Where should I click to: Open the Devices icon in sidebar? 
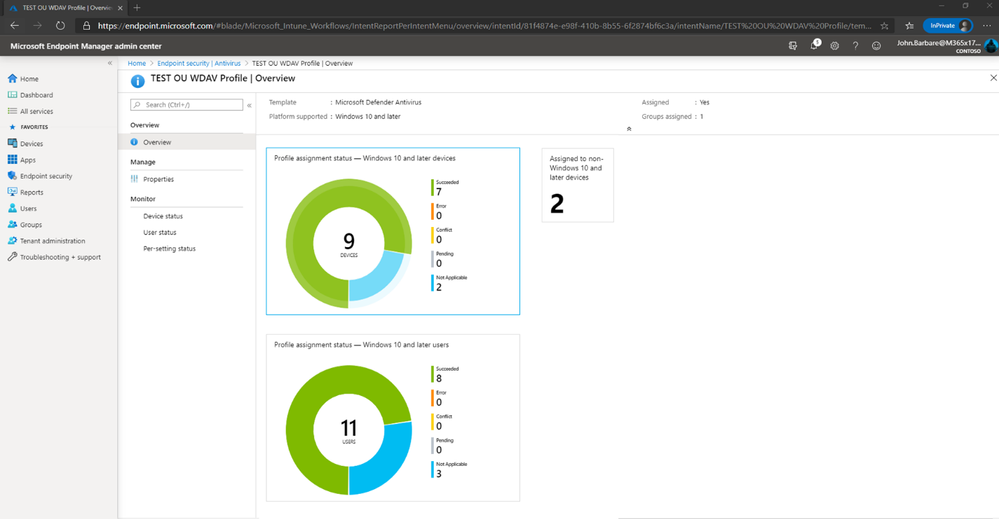[x=12, y=143]
